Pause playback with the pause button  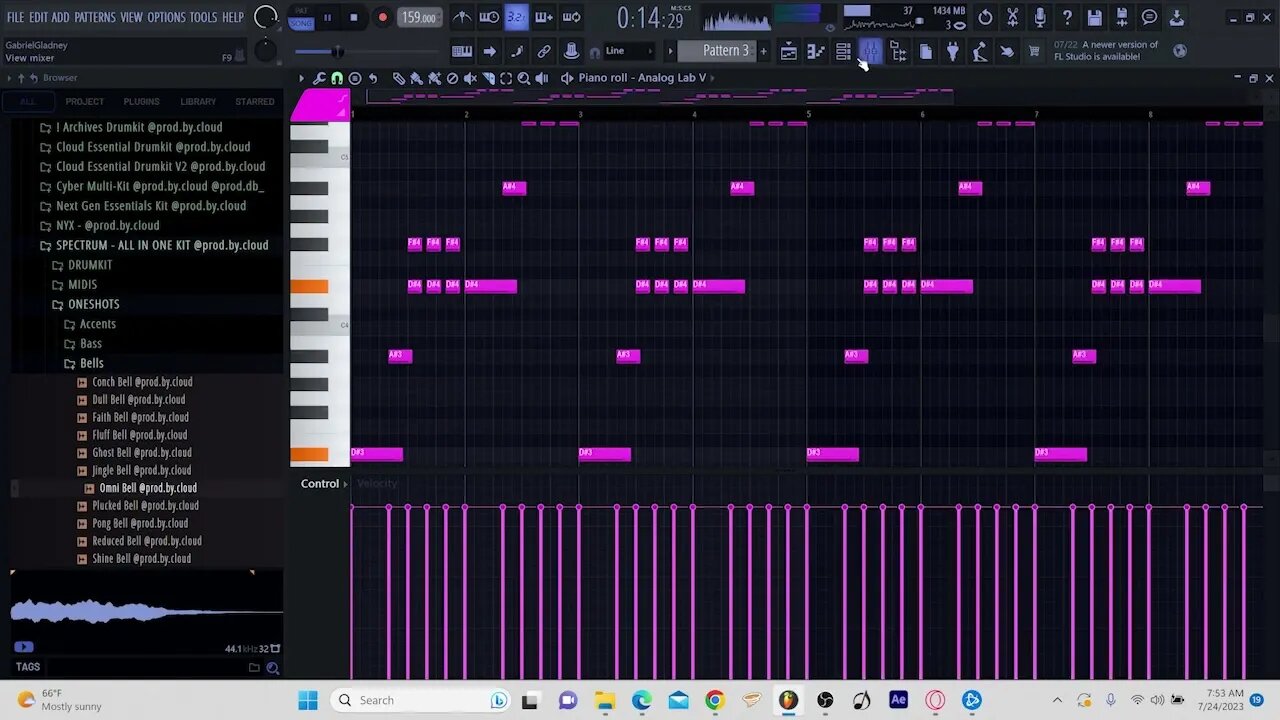327,17
